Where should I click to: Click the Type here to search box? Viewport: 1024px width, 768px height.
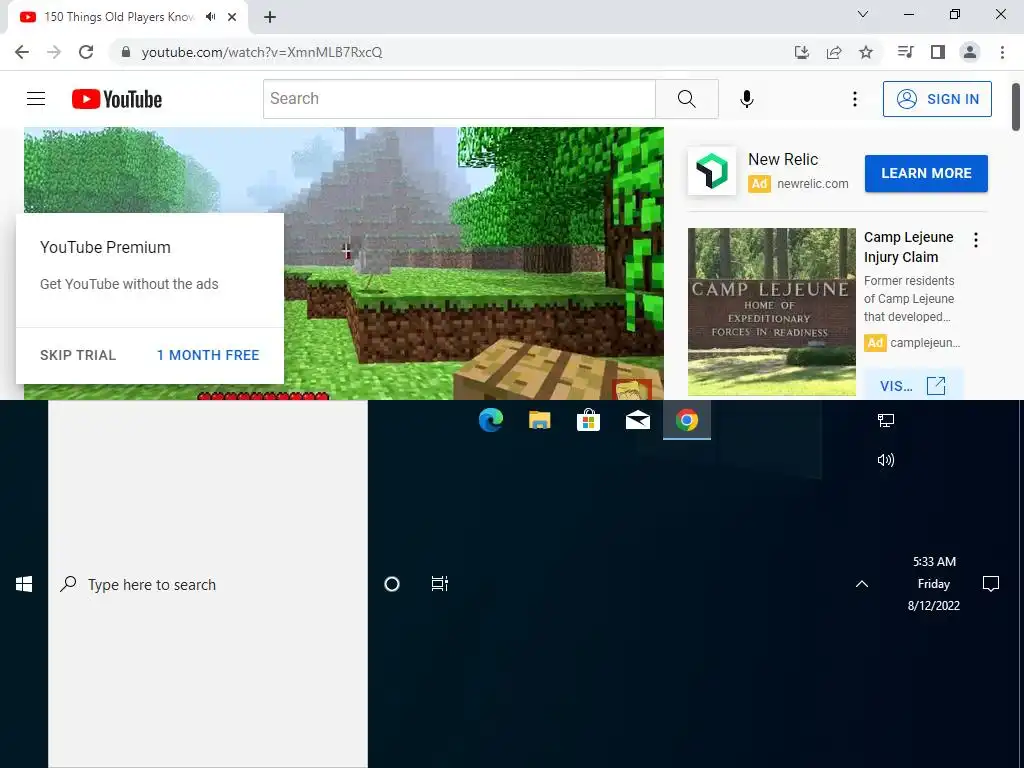tap(208, 584)
